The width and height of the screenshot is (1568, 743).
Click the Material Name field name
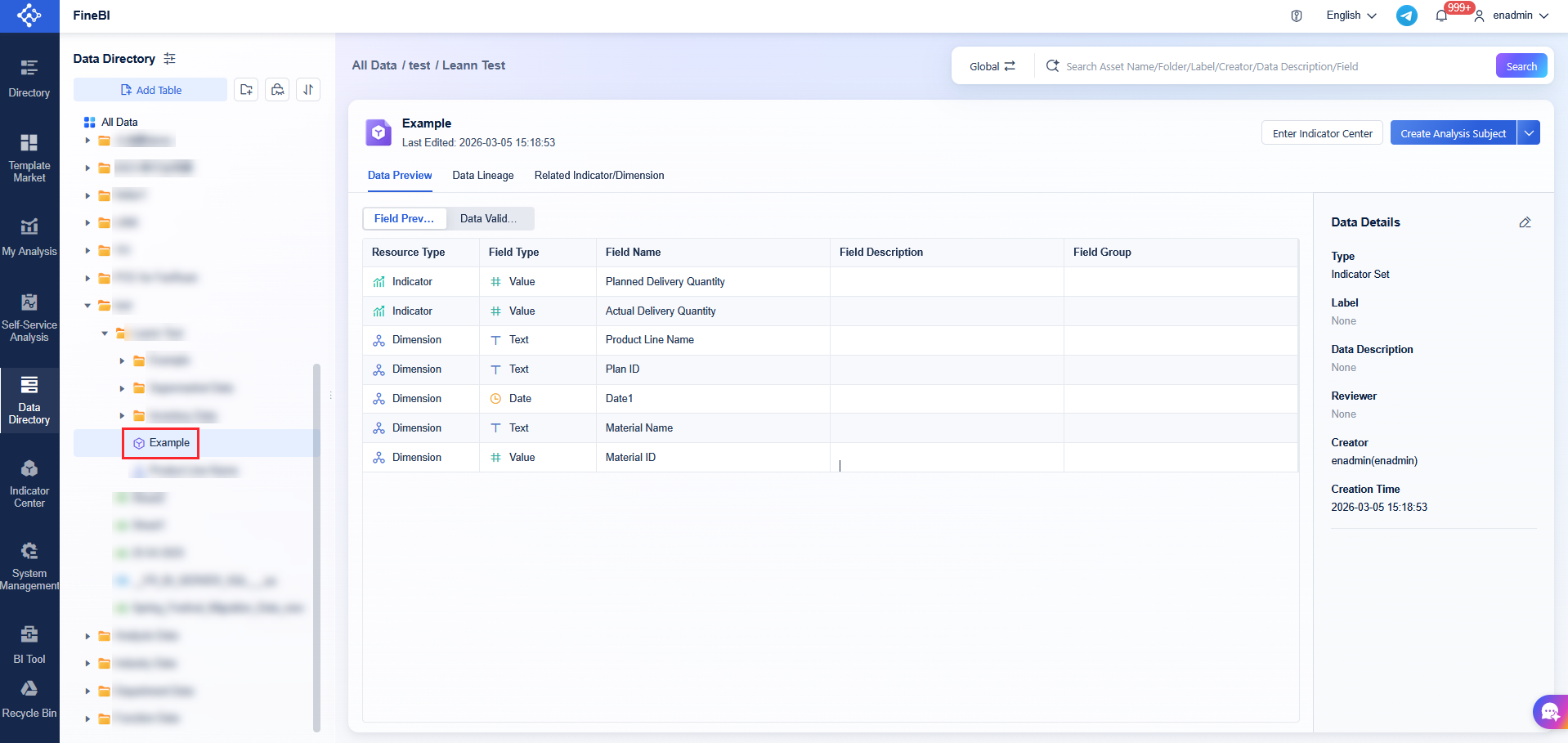tap(639, 428)
